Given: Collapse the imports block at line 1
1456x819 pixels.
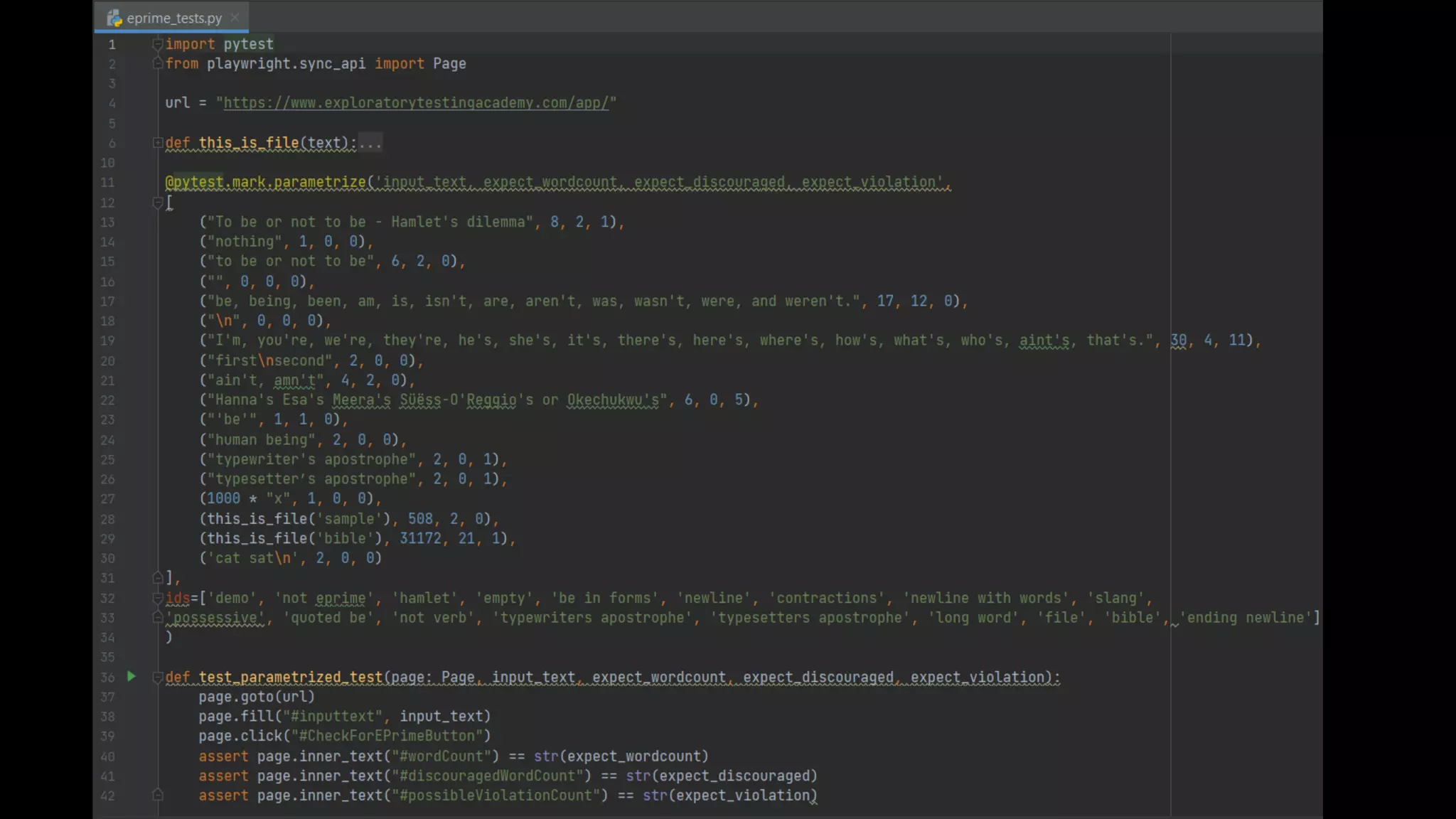Looking at the screenshot, I should pyautogui.click(x=158, y=44).
